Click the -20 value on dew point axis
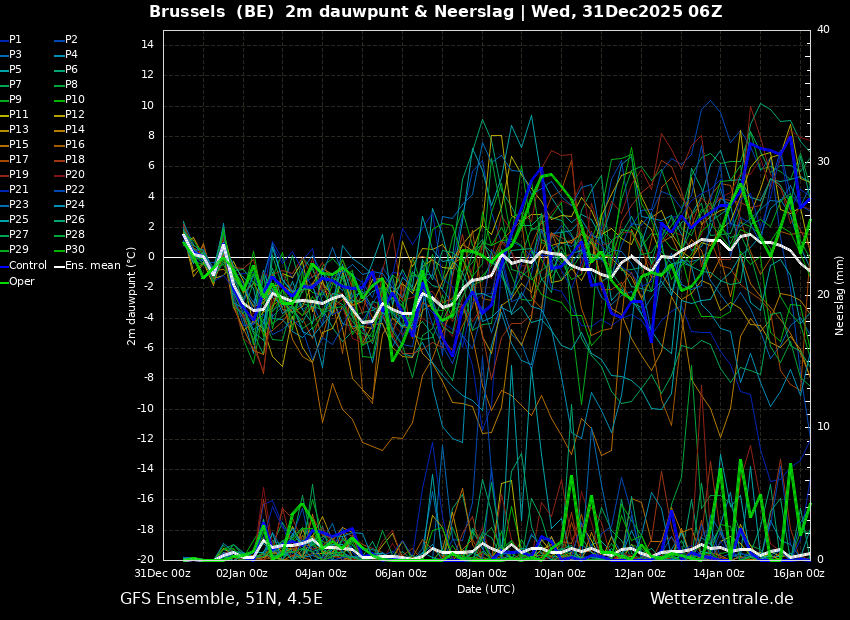This screenshot has height=620, width=850. point(146,560)
